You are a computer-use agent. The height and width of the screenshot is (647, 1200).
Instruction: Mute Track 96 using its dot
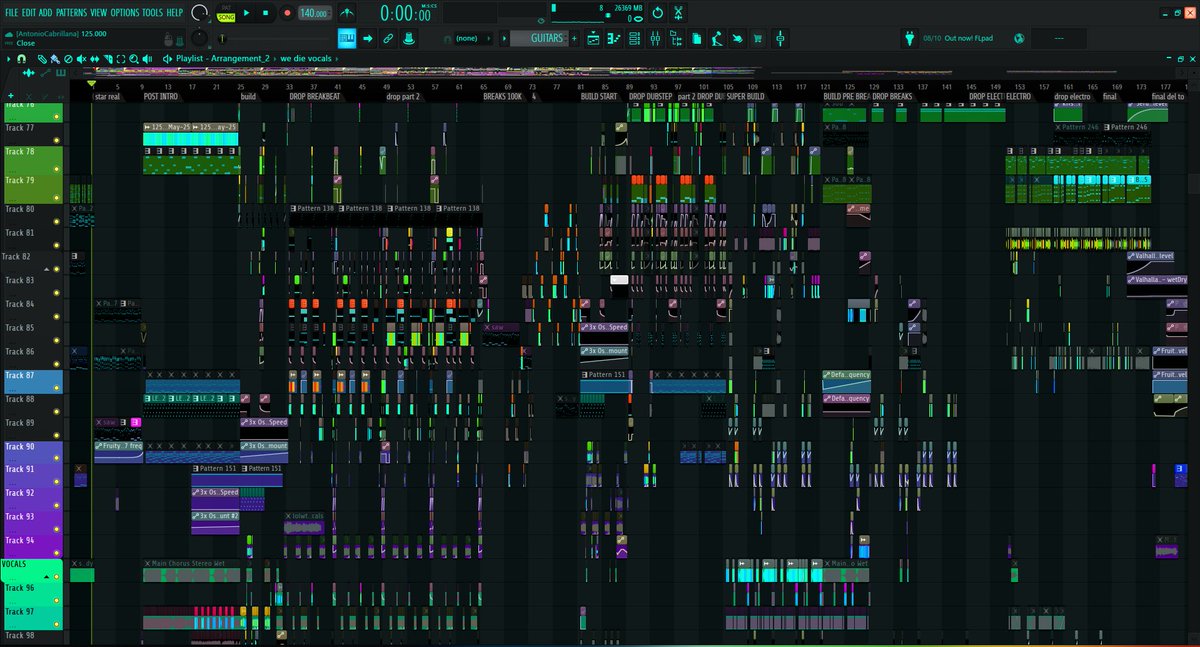57,600
